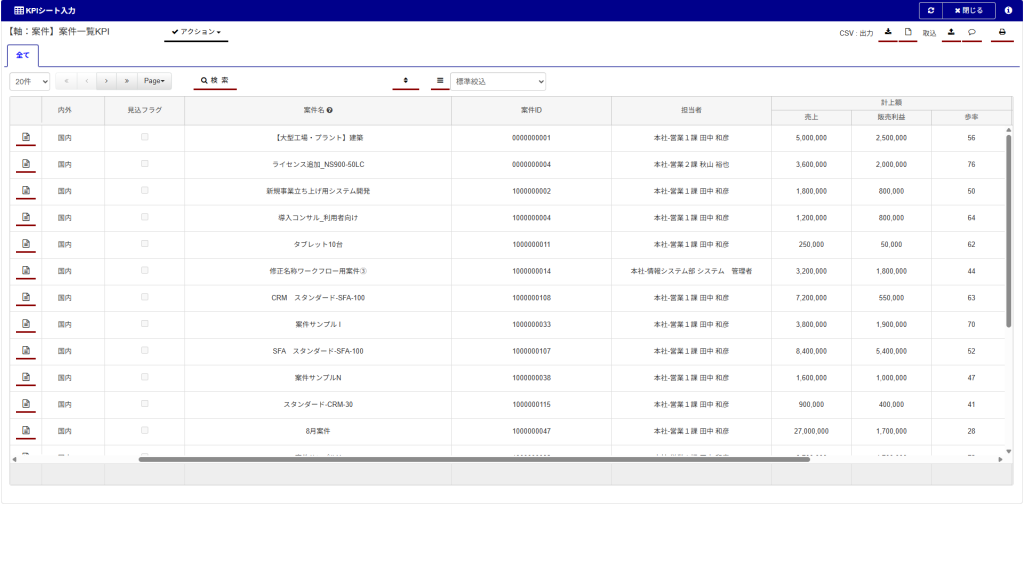1024x576 pixels.
Task: Click the CSV import upload icon
Action: (x=951, y=32)
